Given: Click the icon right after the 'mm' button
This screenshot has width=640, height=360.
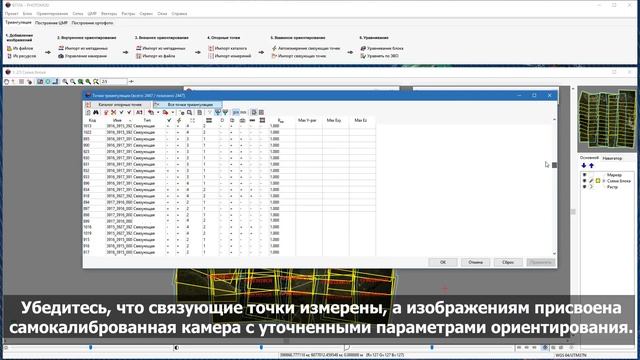Looking at the screenshot, I should (x=254, y=112).
